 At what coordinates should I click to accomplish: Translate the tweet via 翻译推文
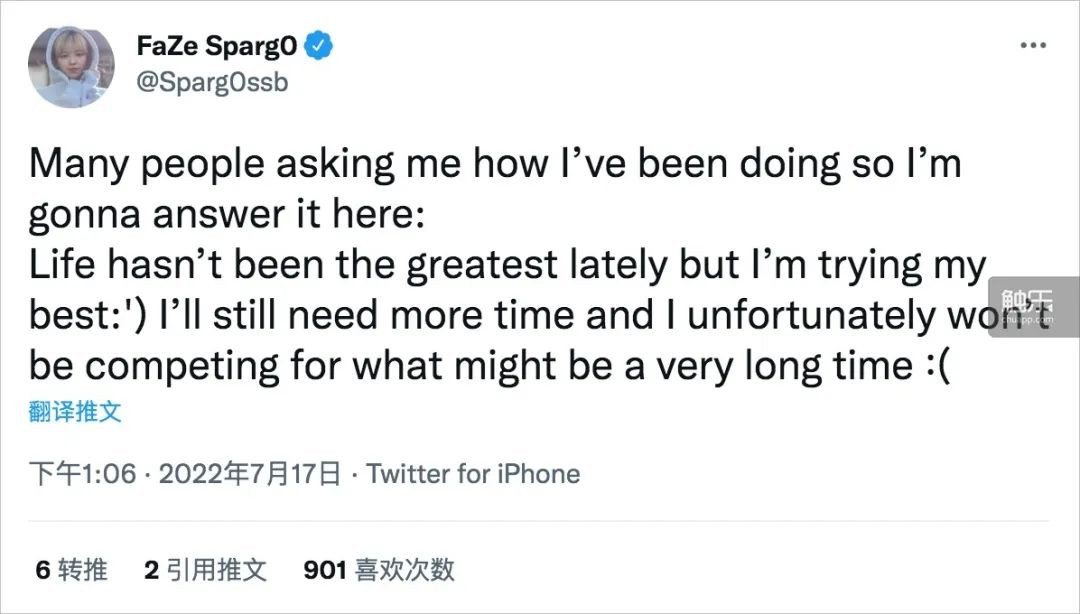(x=75, y=412)
